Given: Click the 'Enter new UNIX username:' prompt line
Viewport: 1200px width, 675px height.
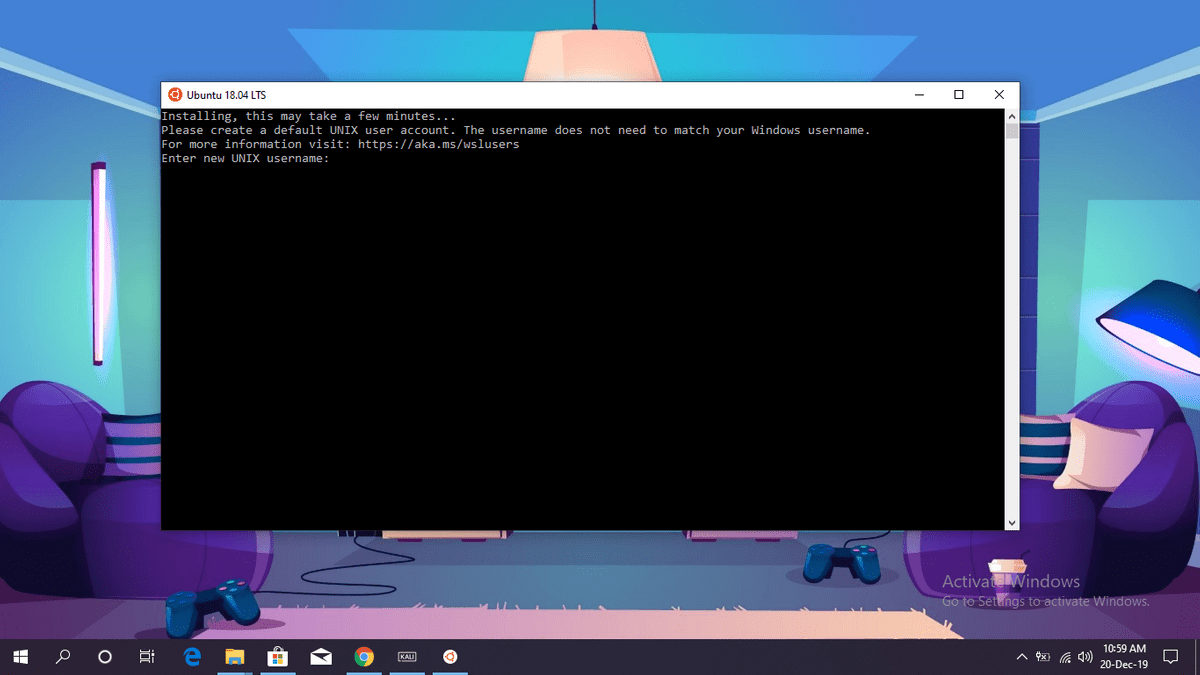Looking at the screenshot, I should tap(245, 159).
